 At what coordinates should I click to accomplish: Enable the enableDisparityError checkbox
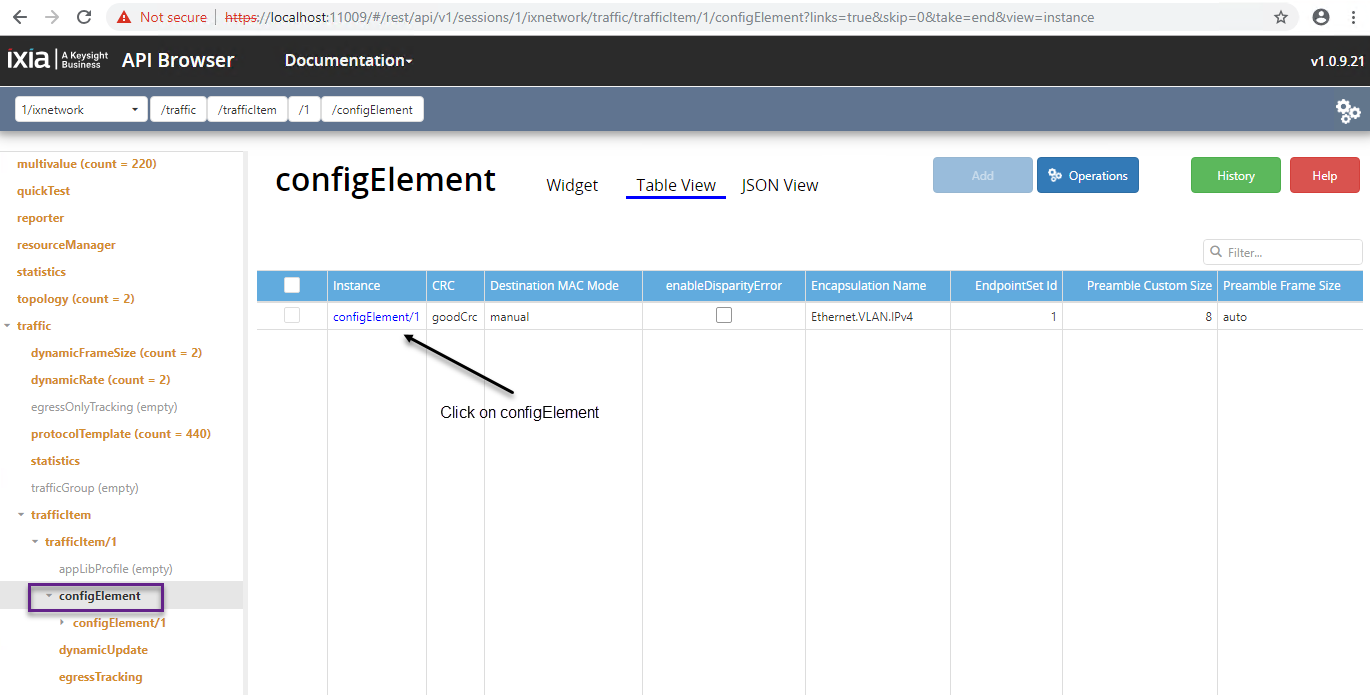pos(724,315)
